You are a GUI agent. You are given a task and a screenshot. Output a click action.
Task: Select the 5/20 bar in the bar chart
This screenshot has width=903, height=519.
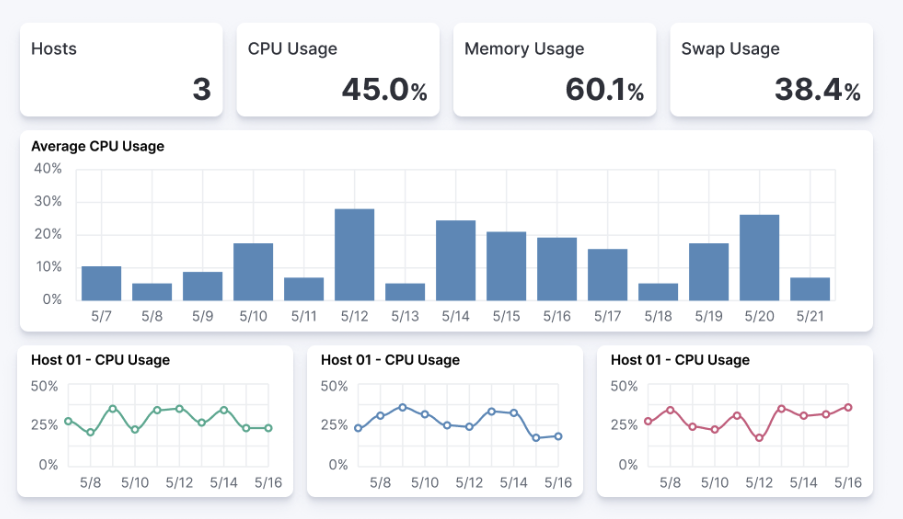click(759, 257)
